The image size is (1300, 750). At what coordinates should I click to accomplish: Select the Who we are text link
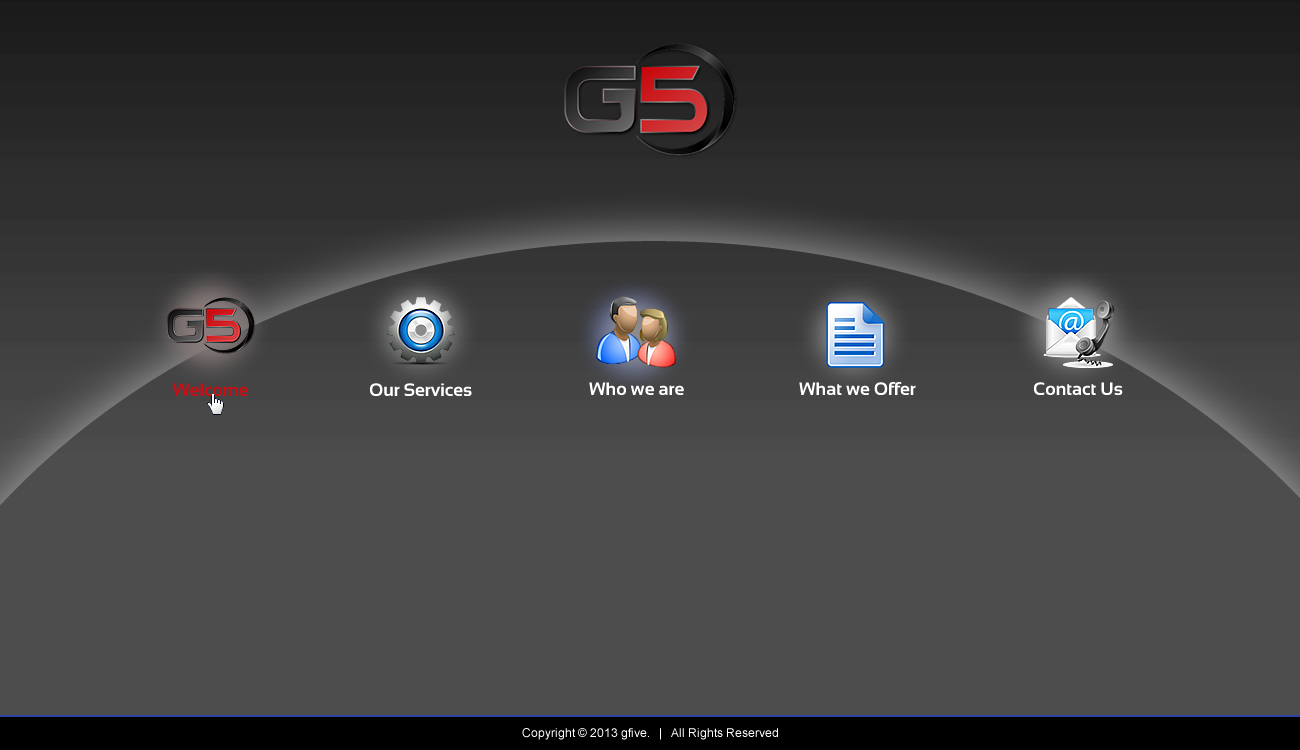pyautogui.click(x=636, y=389)
